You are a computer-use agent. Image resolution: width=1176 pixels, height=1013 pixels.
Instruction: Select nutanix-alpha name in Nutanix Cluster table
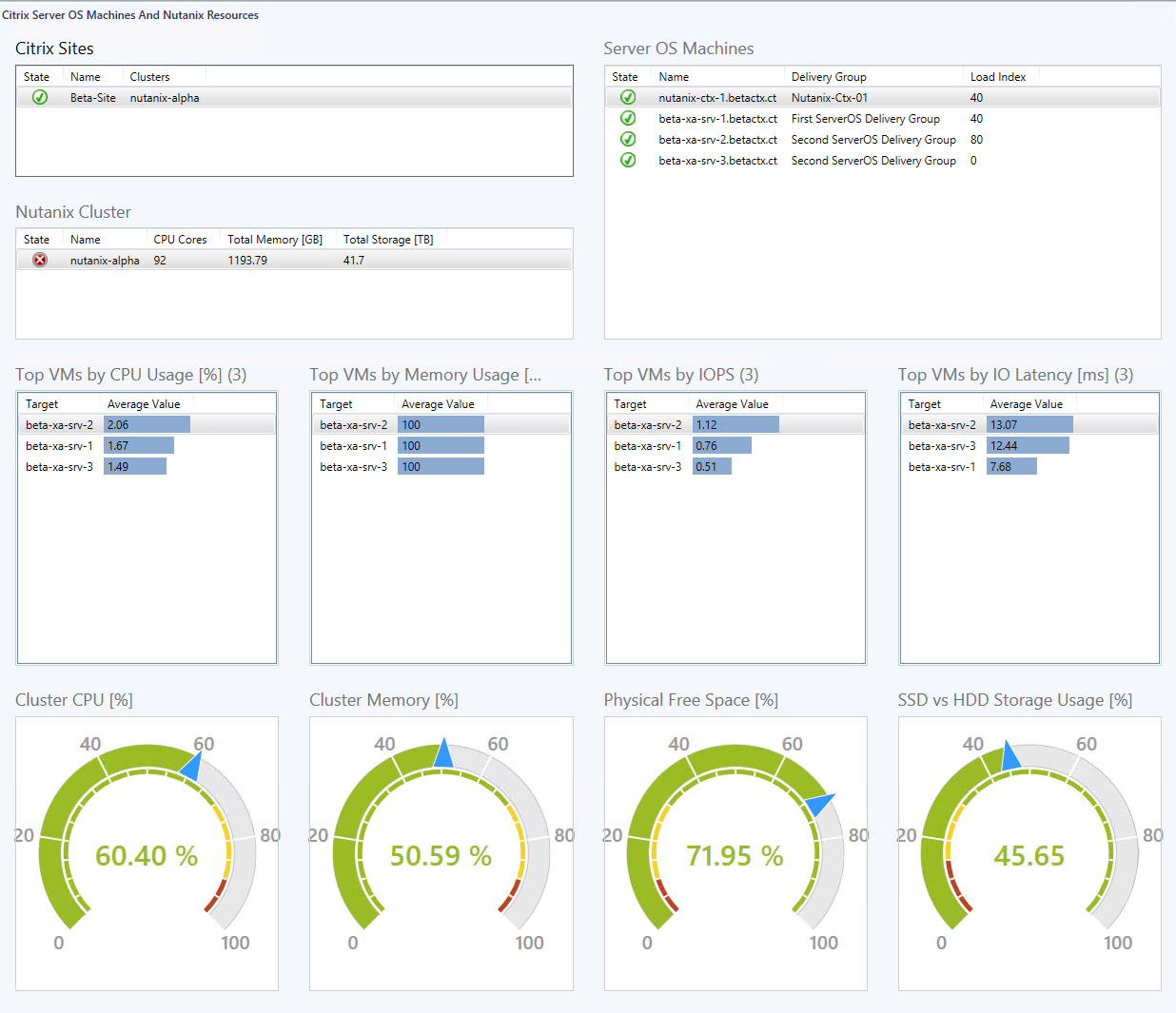(x=105, y=261)
